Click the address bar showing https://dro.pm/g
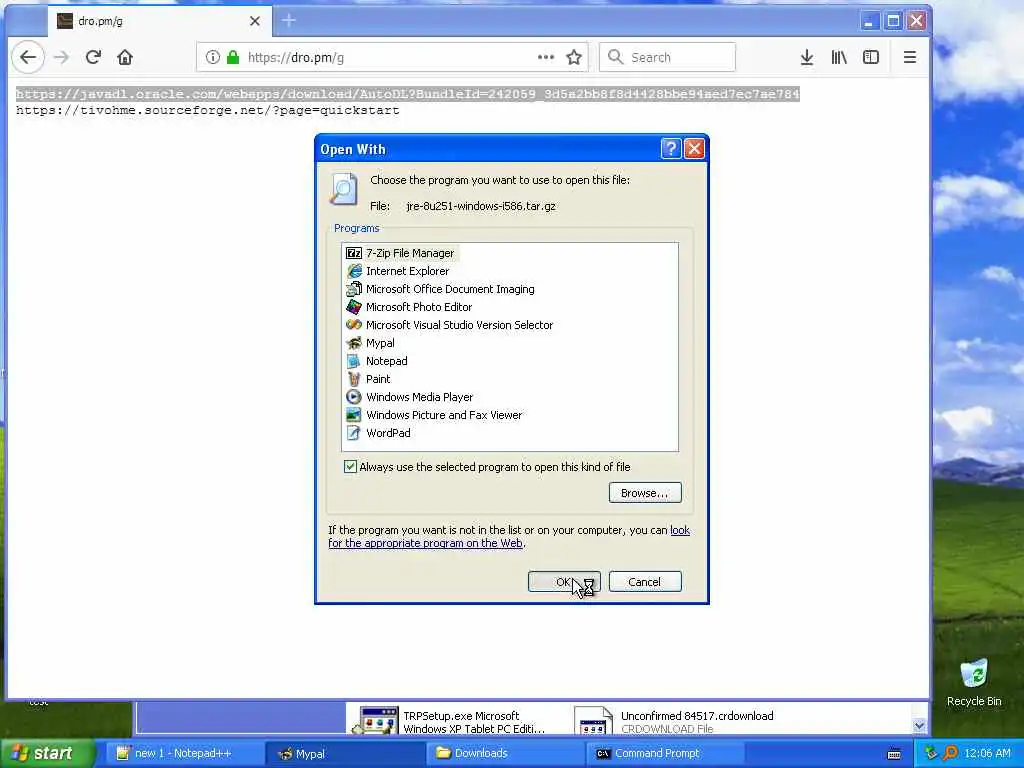1024x768 pixels. (x=392, y=57)
